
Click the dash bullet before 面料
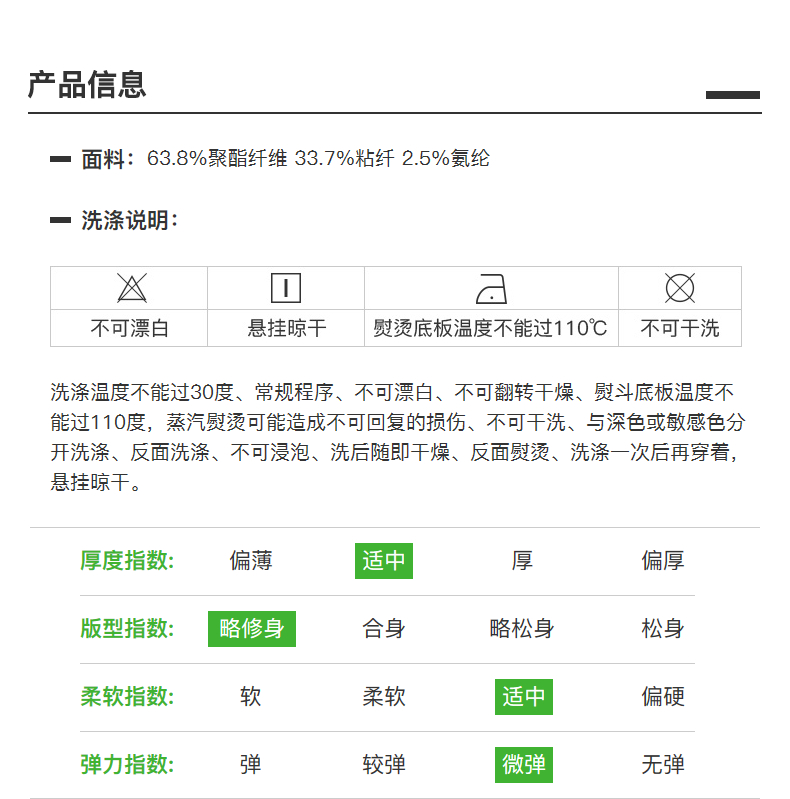(x=61, y=159)
